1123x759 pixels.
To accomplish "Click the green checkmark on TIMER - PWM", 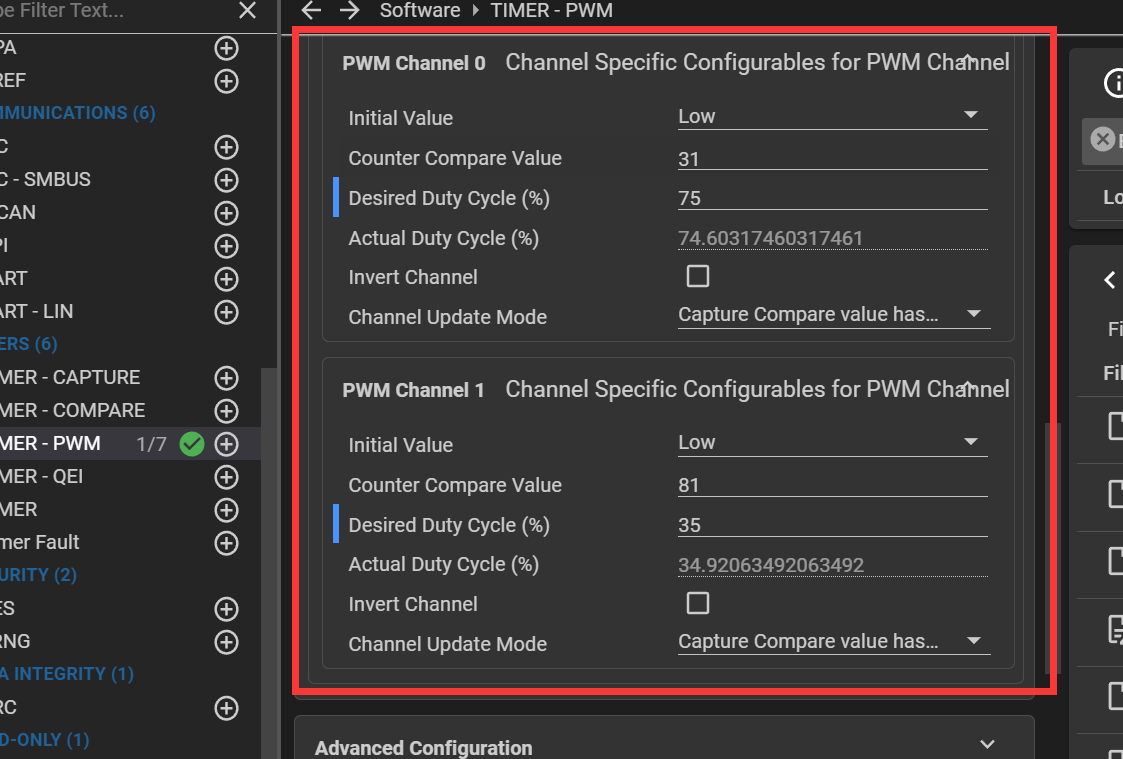I will click(x=191, y=444).
